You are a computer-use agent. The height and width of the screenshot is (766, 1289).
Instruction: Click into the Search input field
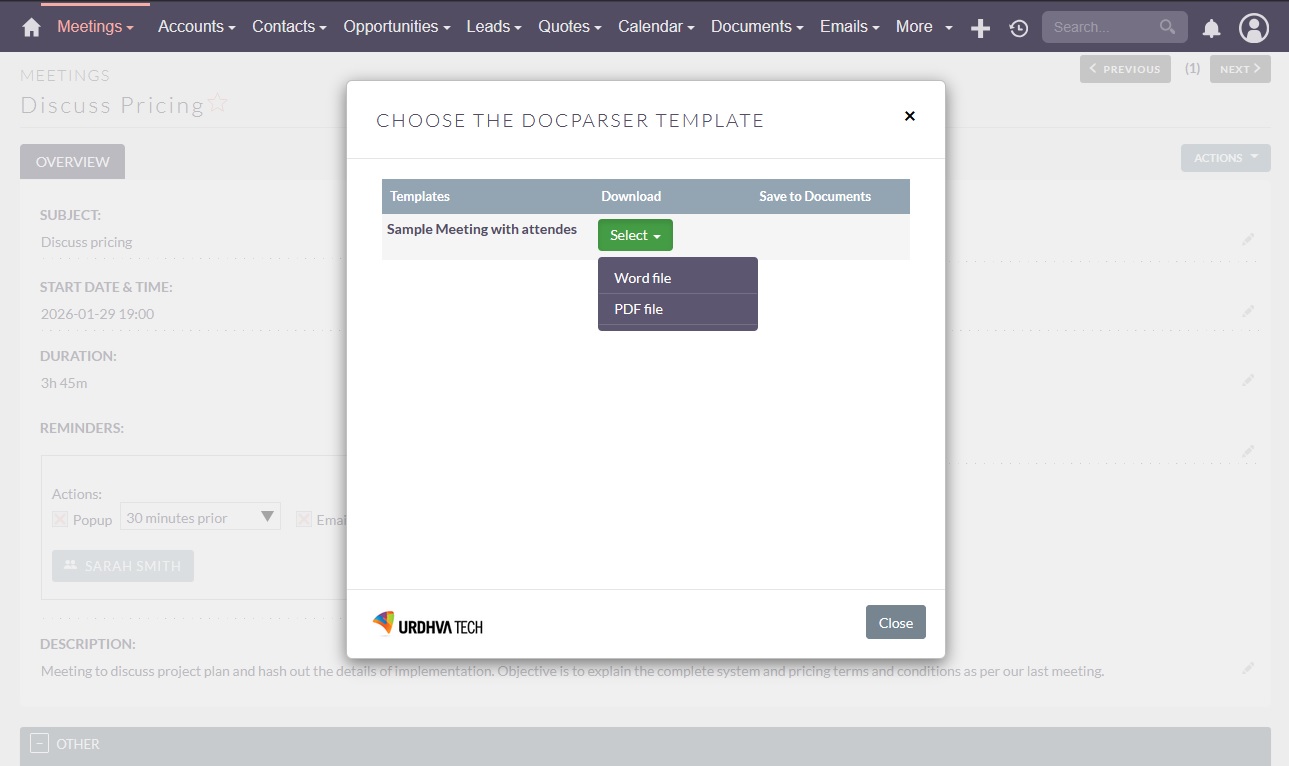1098,27
